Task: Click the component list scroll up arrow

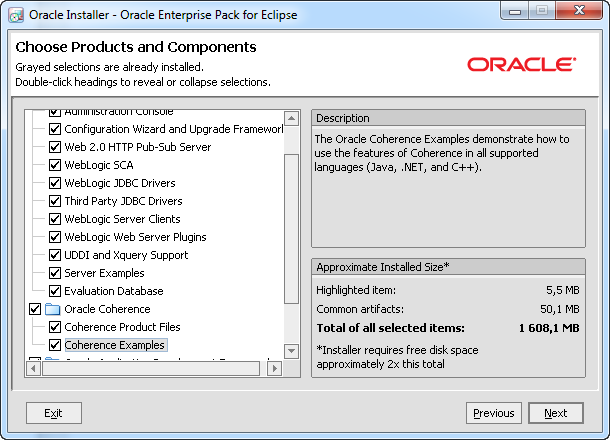Action: coord(292,118)
